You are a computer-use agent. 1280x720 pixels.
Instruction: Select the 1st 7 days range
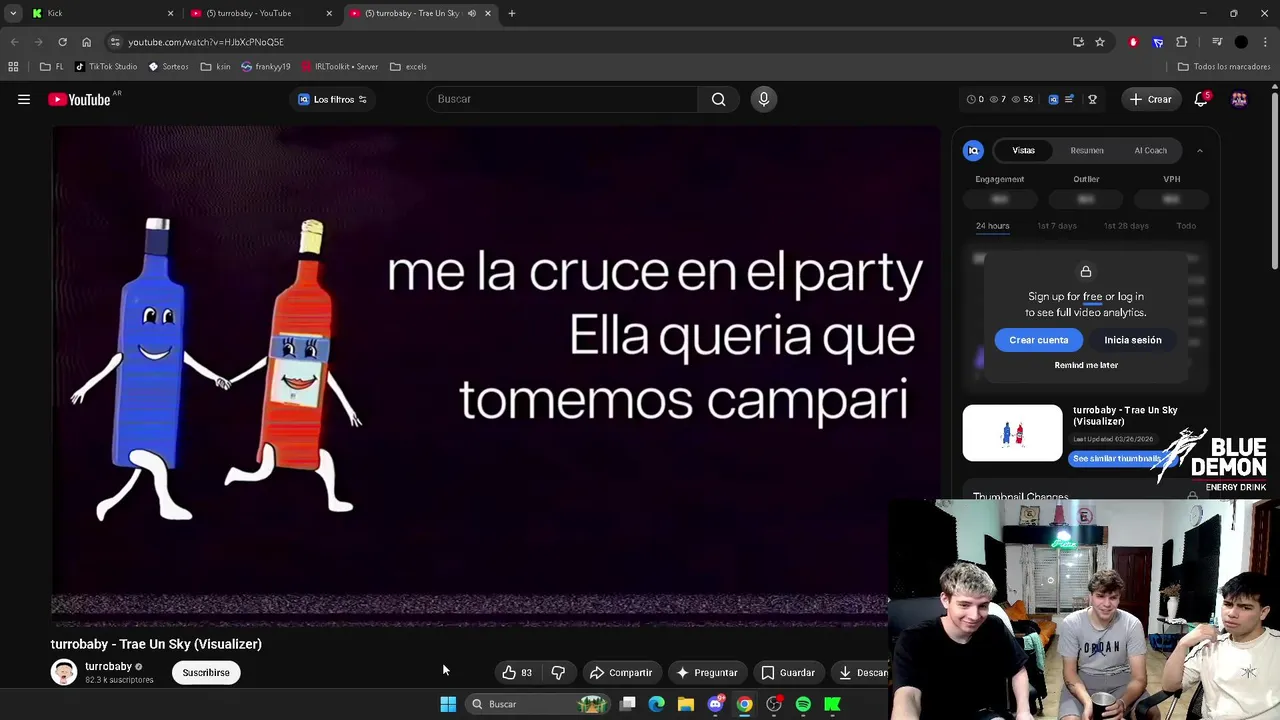click(1056, 226)
